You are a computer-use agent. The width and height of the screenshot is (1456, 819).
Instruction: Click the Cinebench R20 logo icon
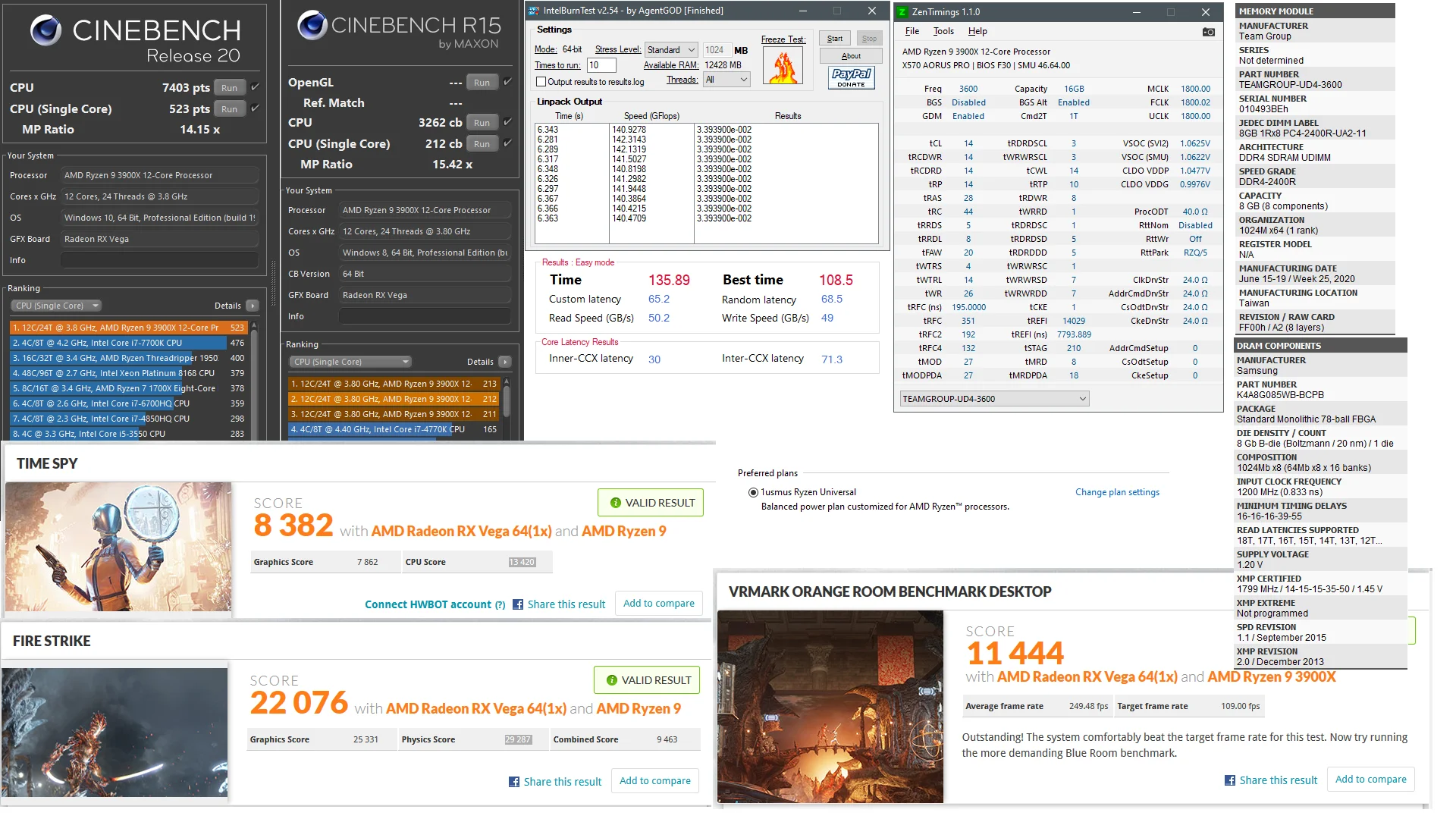[x=46, y=30]
